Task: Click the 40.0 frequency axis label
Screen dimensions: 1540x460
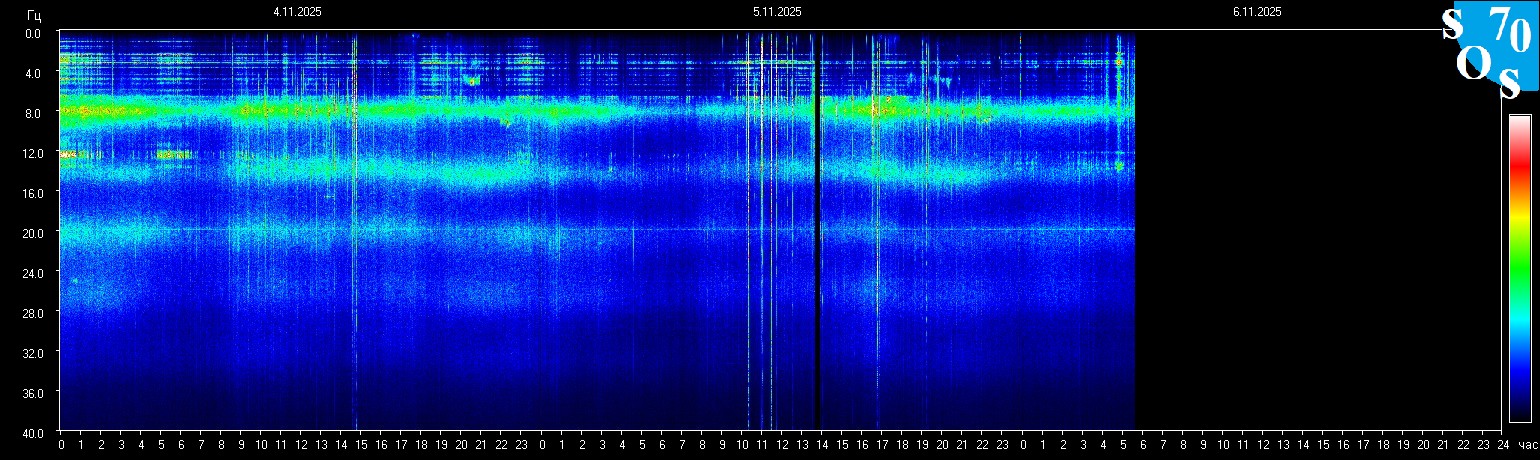Action: (31, 433)
